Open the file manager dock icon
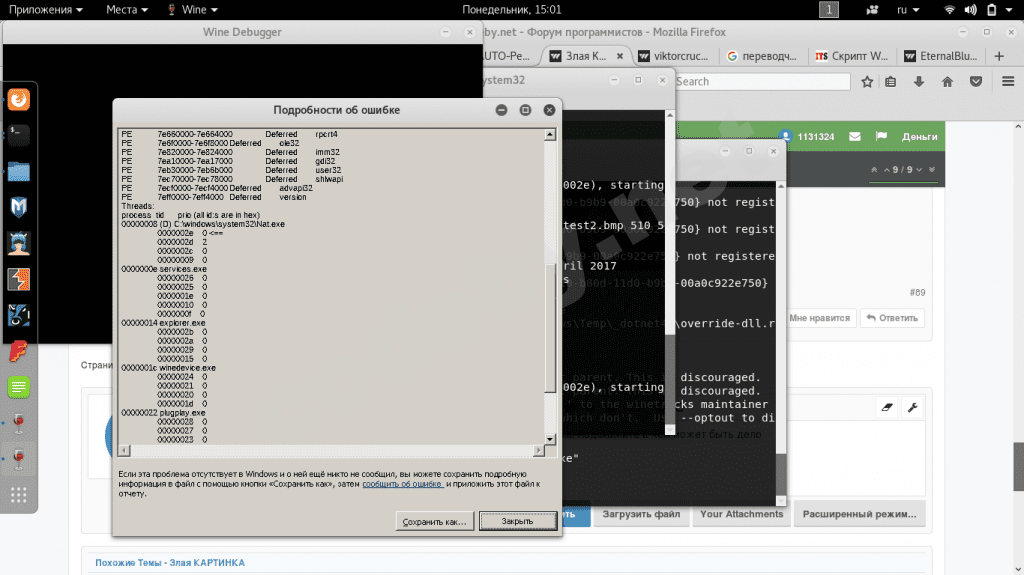The height and width of the screenshot is (575, 1024). coord(19,171)
